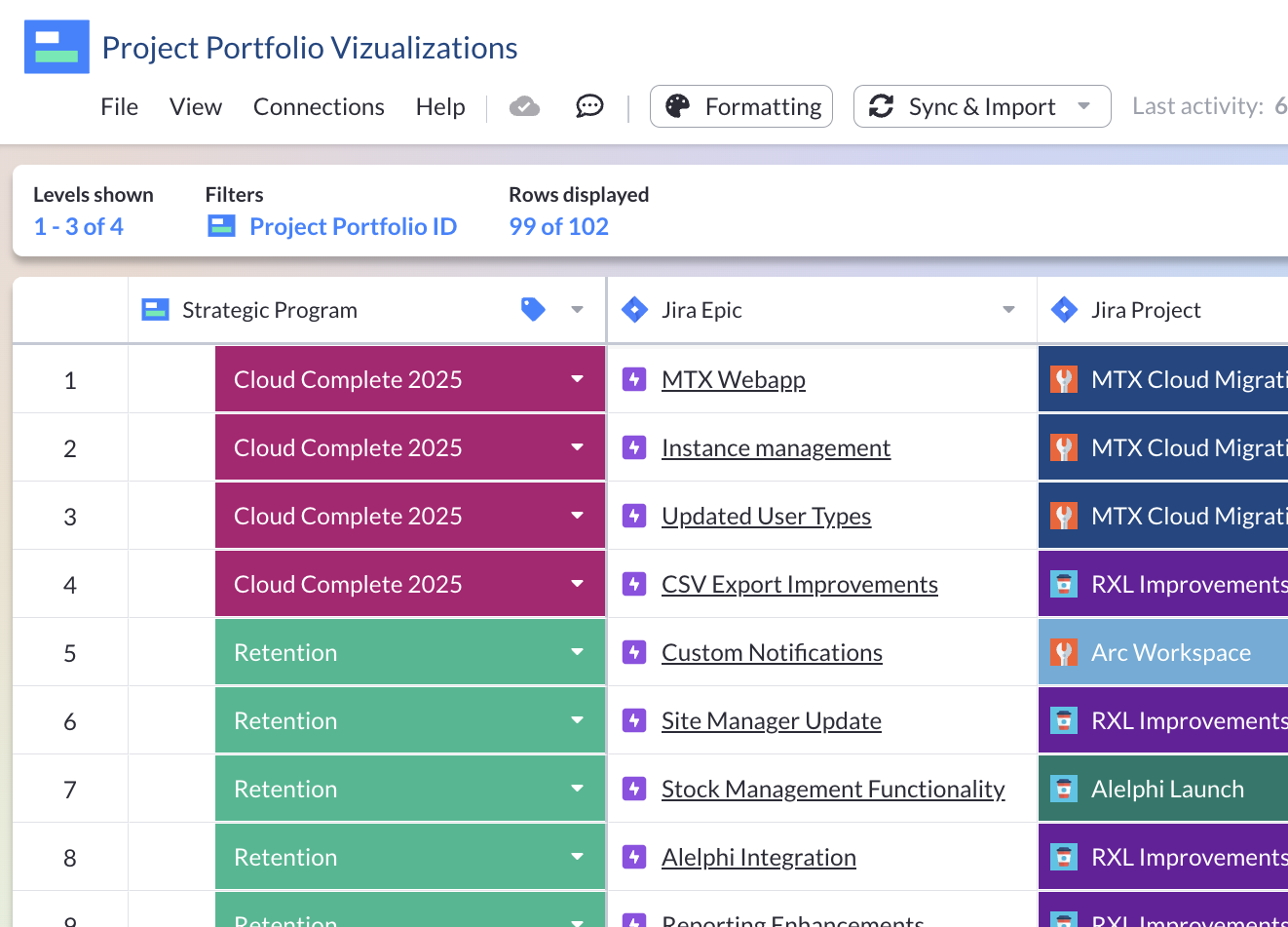Viewport: 1288px width, 927px height.
Task: Click the epic icon beside Instance management
Action: [x=634, y=447]
